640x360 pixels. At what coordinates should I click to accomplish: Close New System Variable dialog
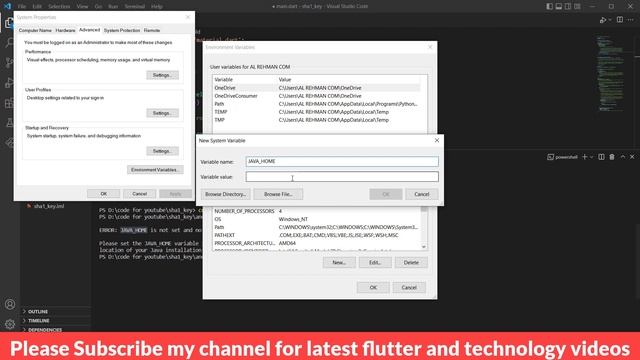(437, 140)
